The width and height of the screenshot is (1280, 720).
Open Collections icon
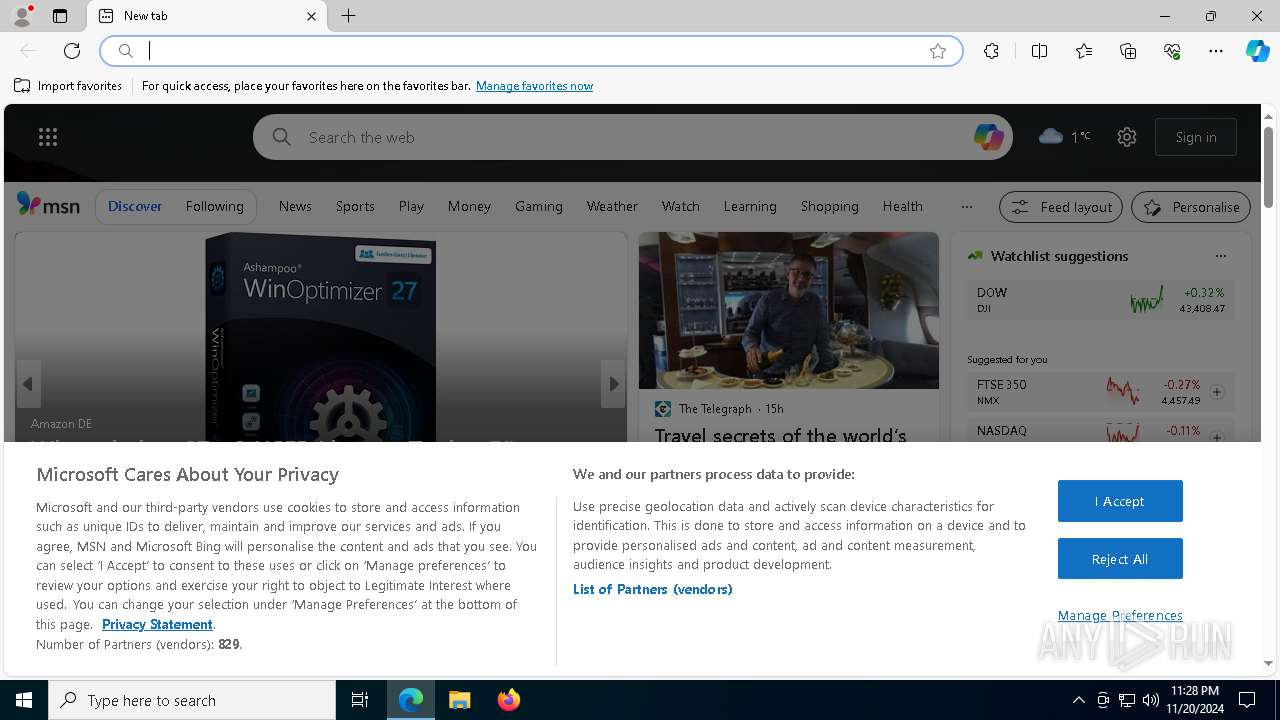[1128, 51]
